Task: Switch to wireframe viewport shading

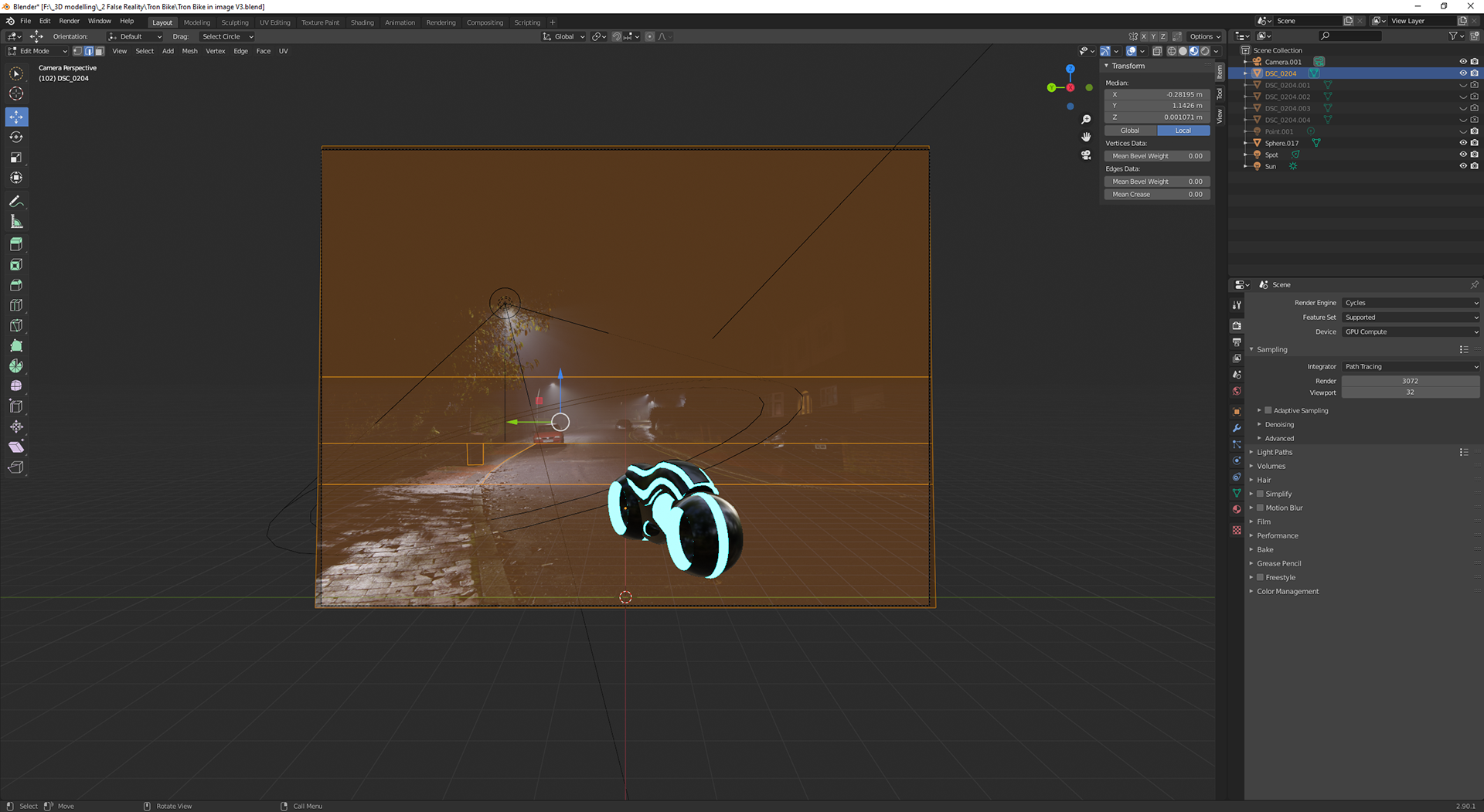Action: [x=1172, y=51]
